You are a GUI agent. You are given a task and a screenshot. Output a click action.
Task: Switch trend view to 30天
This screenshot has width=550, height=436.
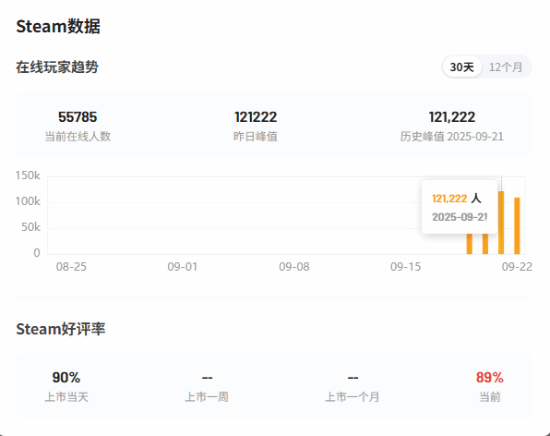pos(462,67)
